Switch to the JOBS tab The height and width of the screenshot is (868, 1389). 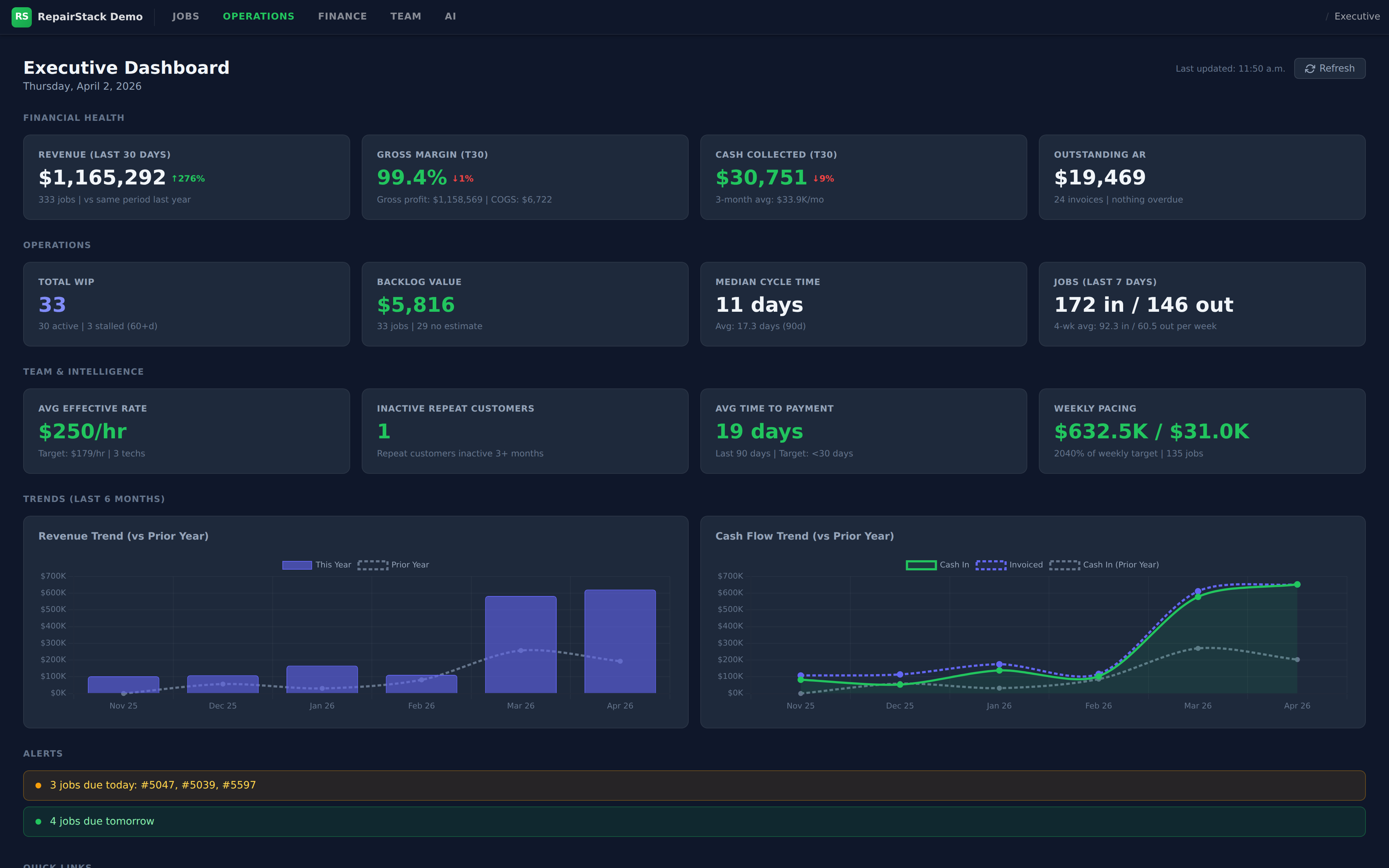click(x=185, y=16)
